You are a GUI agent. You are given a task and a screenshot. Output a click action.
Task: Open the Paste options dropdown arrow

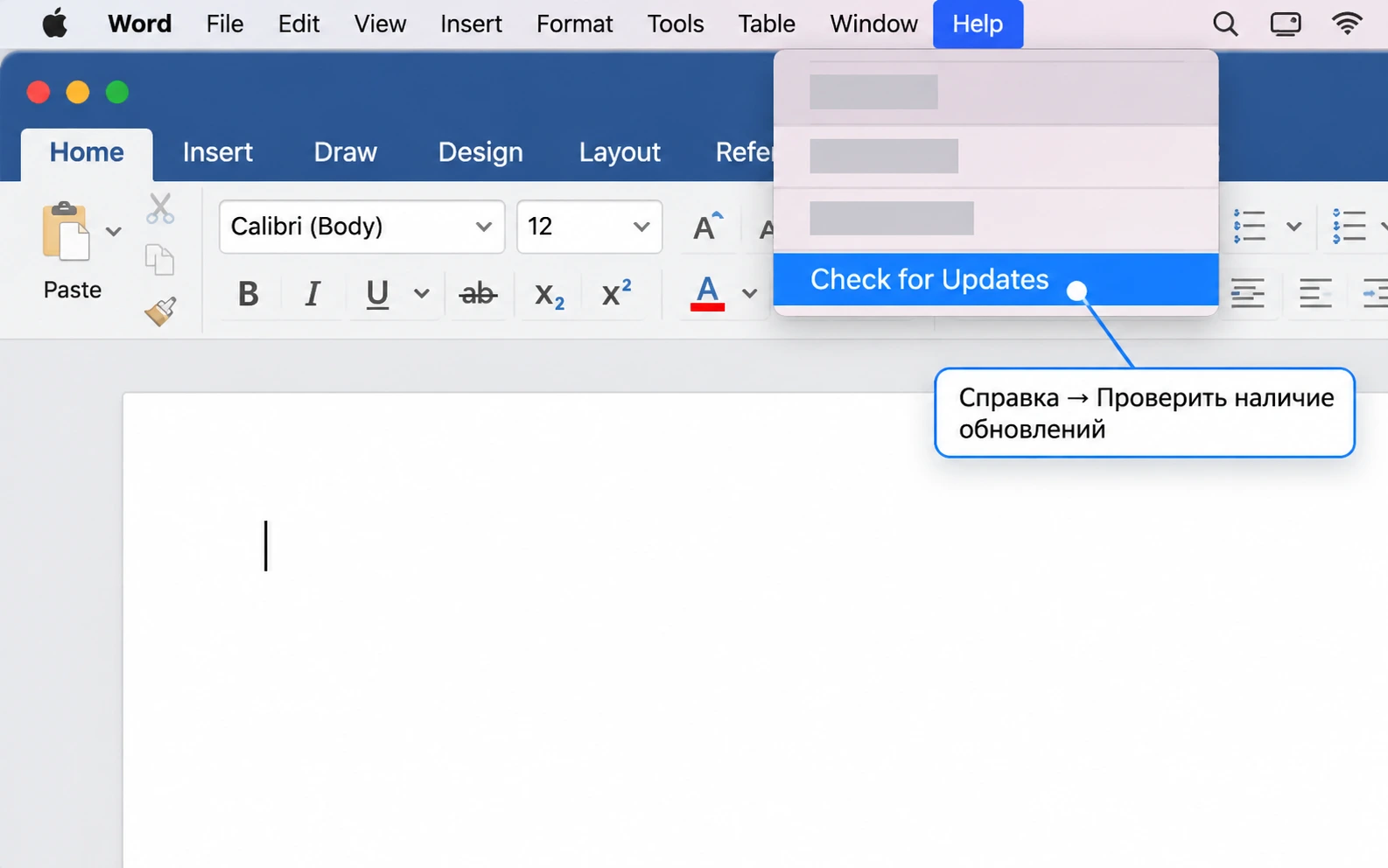pos(114,231)
